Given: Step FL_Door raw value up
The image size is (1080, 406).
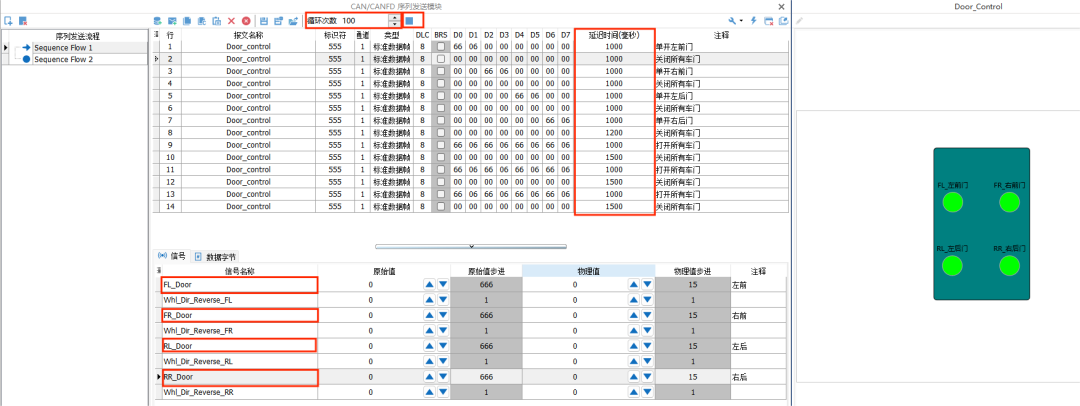Looking at the screenshot, I should [430, 284].
